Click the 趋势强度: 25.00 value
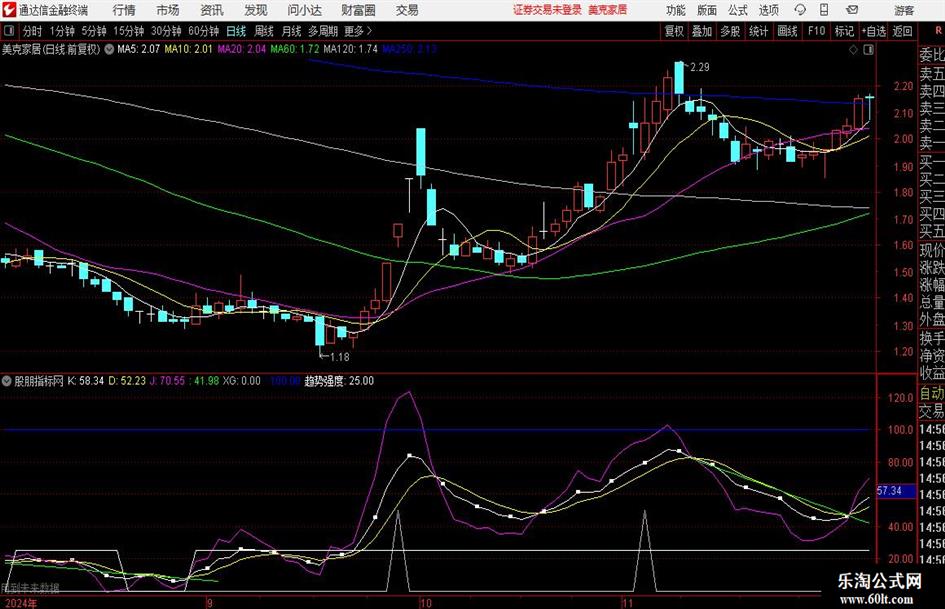 [x=339, y=381]
